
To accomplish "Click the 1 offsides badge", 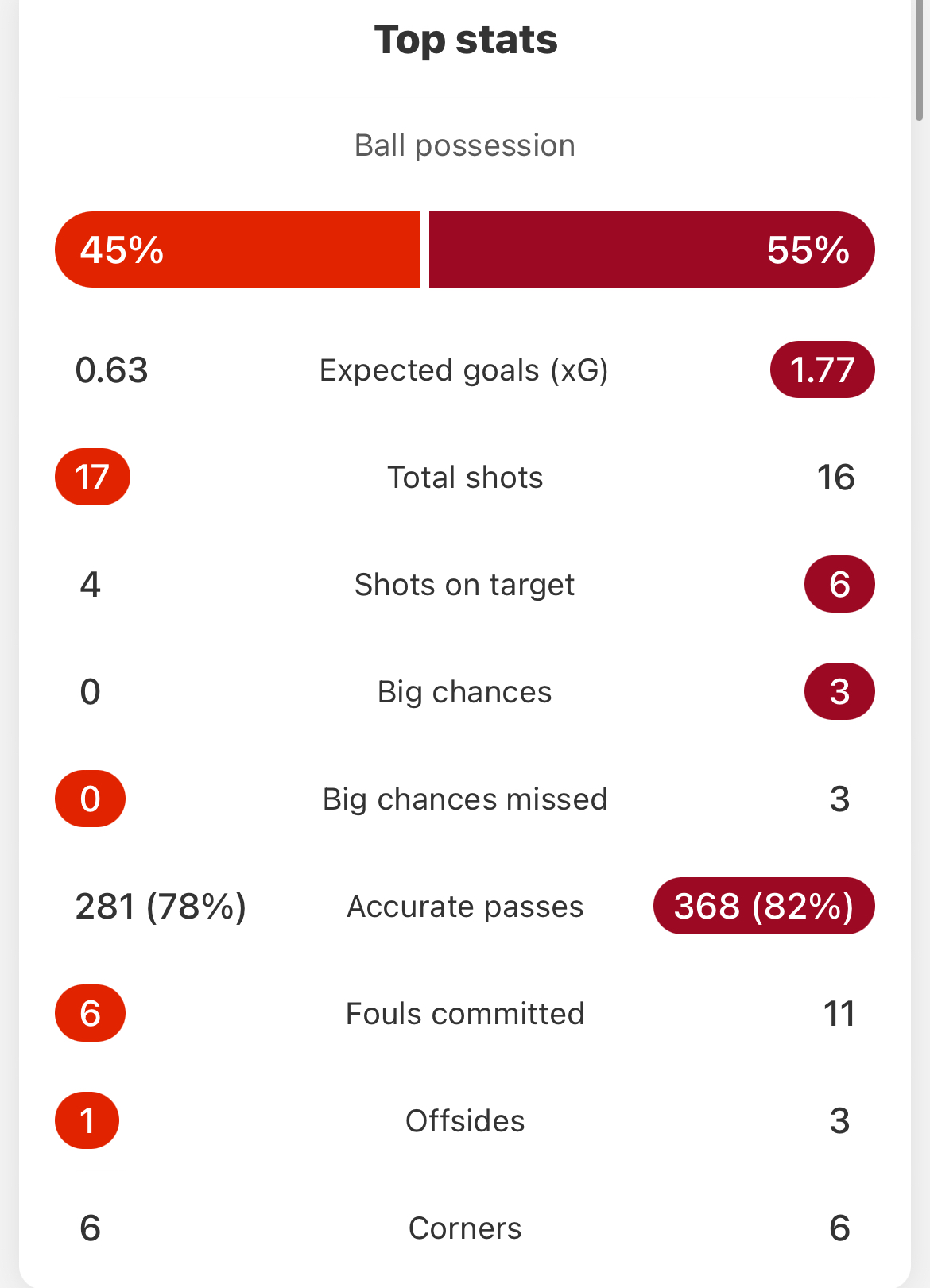I will point(87,1120).
